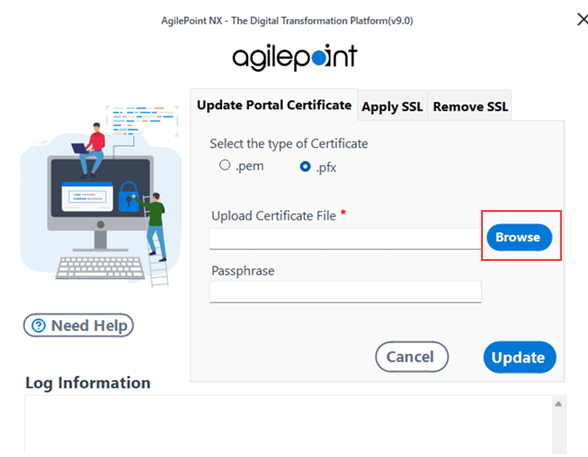Click the computer monitor illustration
This screenshot has height=457, width=588.
(x=100, y=204)
